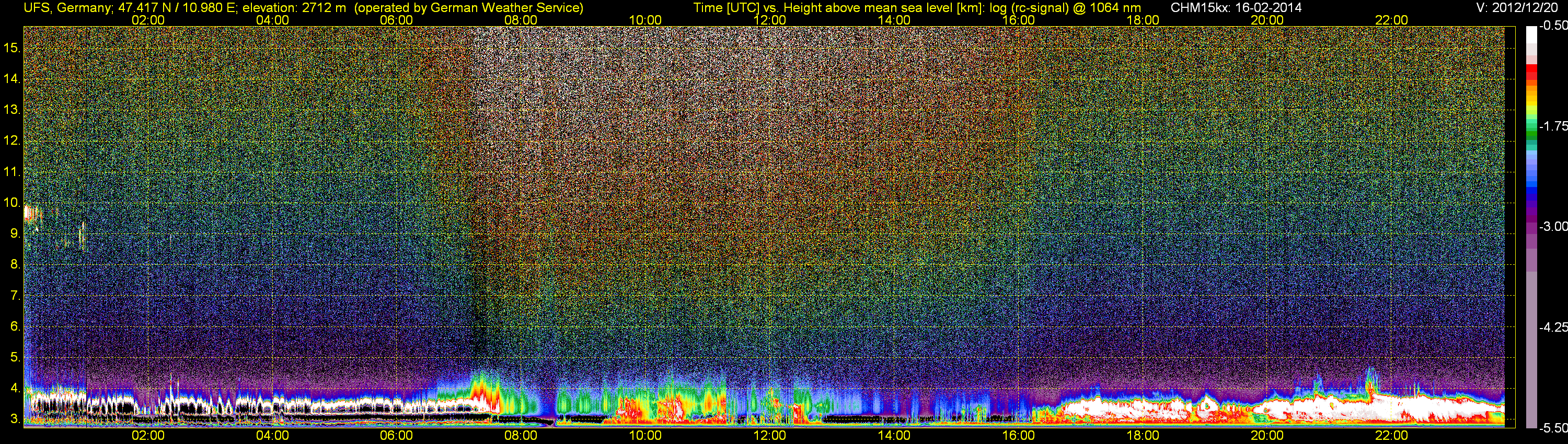This screenshot has width=1568, height=444.
Task: Click the colorbar value '-5.50'
Action: (1553, 428)
